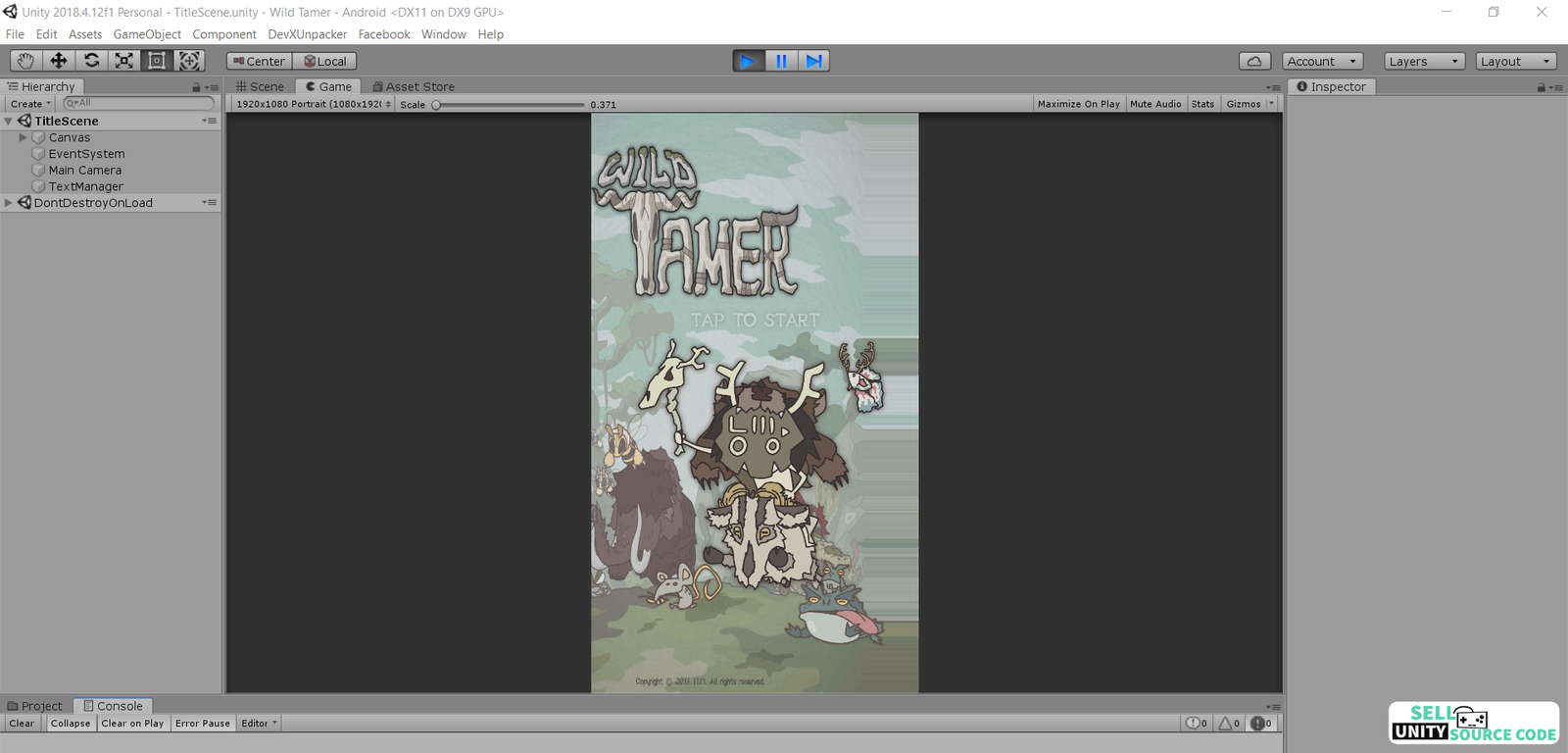This screenshot has width=1568, height=753.
Task: Switch to the Project tab
Action: coord(35,706)
